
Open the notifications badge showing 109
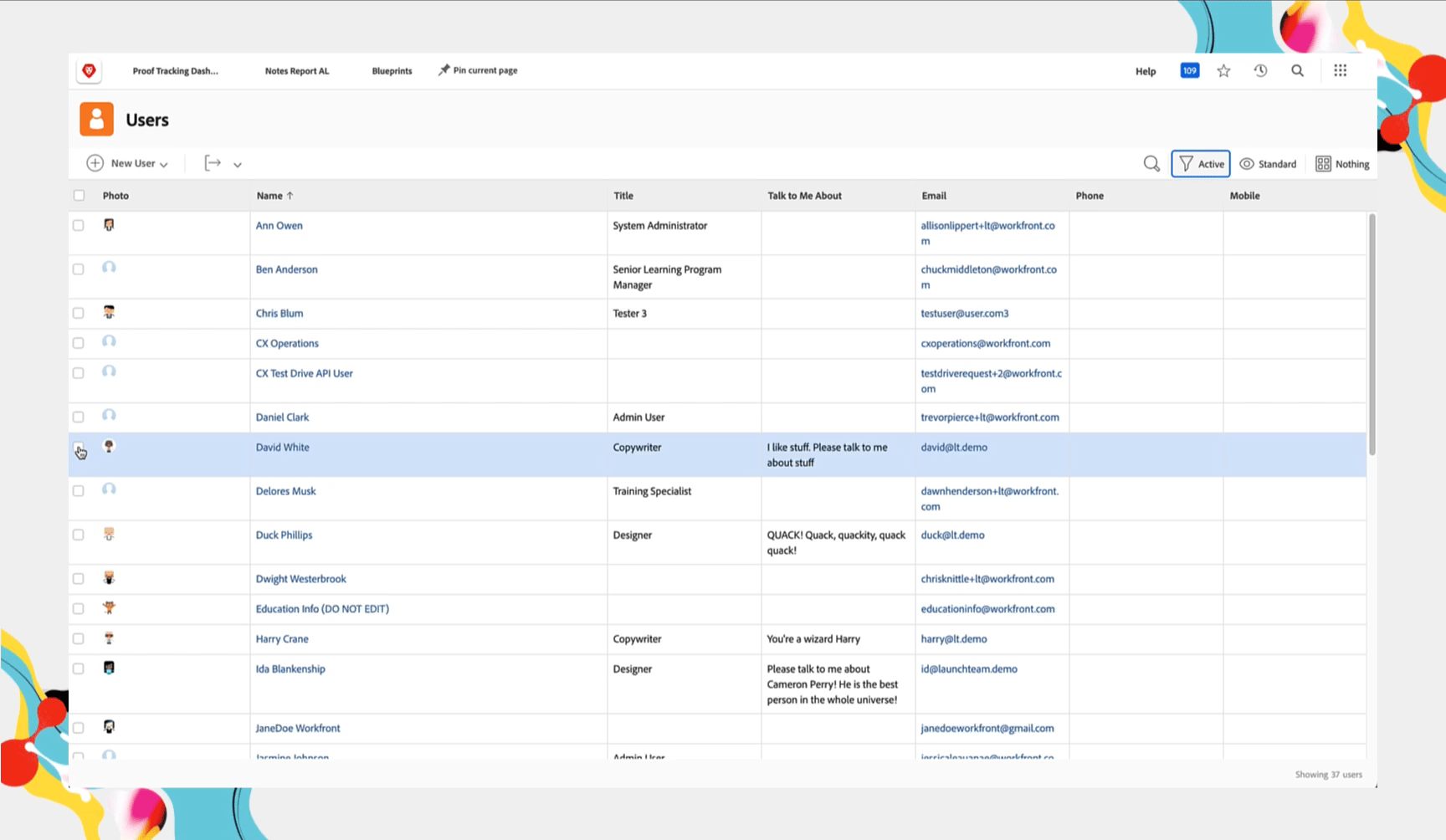click(x=1189, y=71)
